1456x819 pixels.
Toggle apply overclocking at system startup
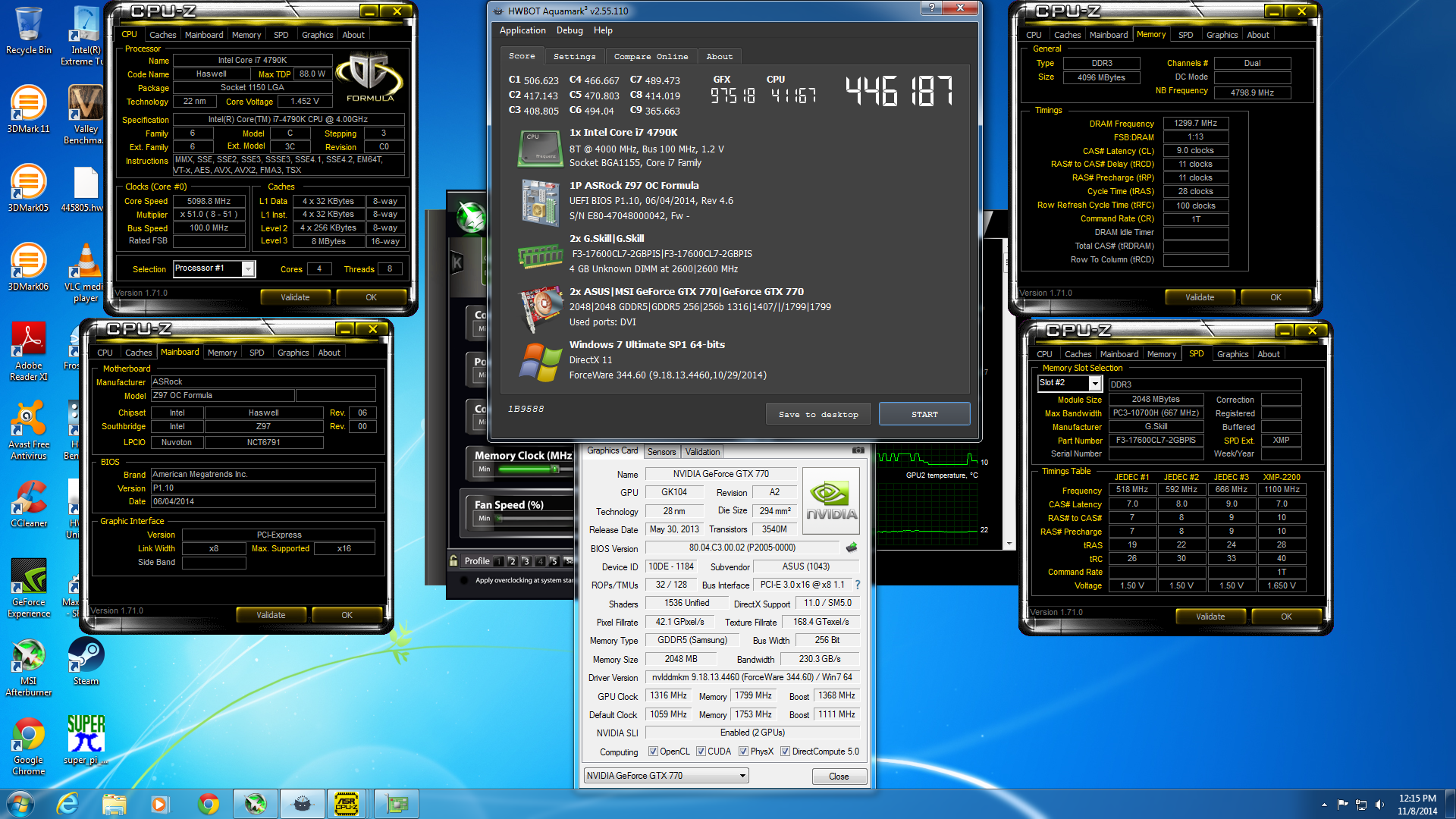pyautogui.click(x=464, y=580)
